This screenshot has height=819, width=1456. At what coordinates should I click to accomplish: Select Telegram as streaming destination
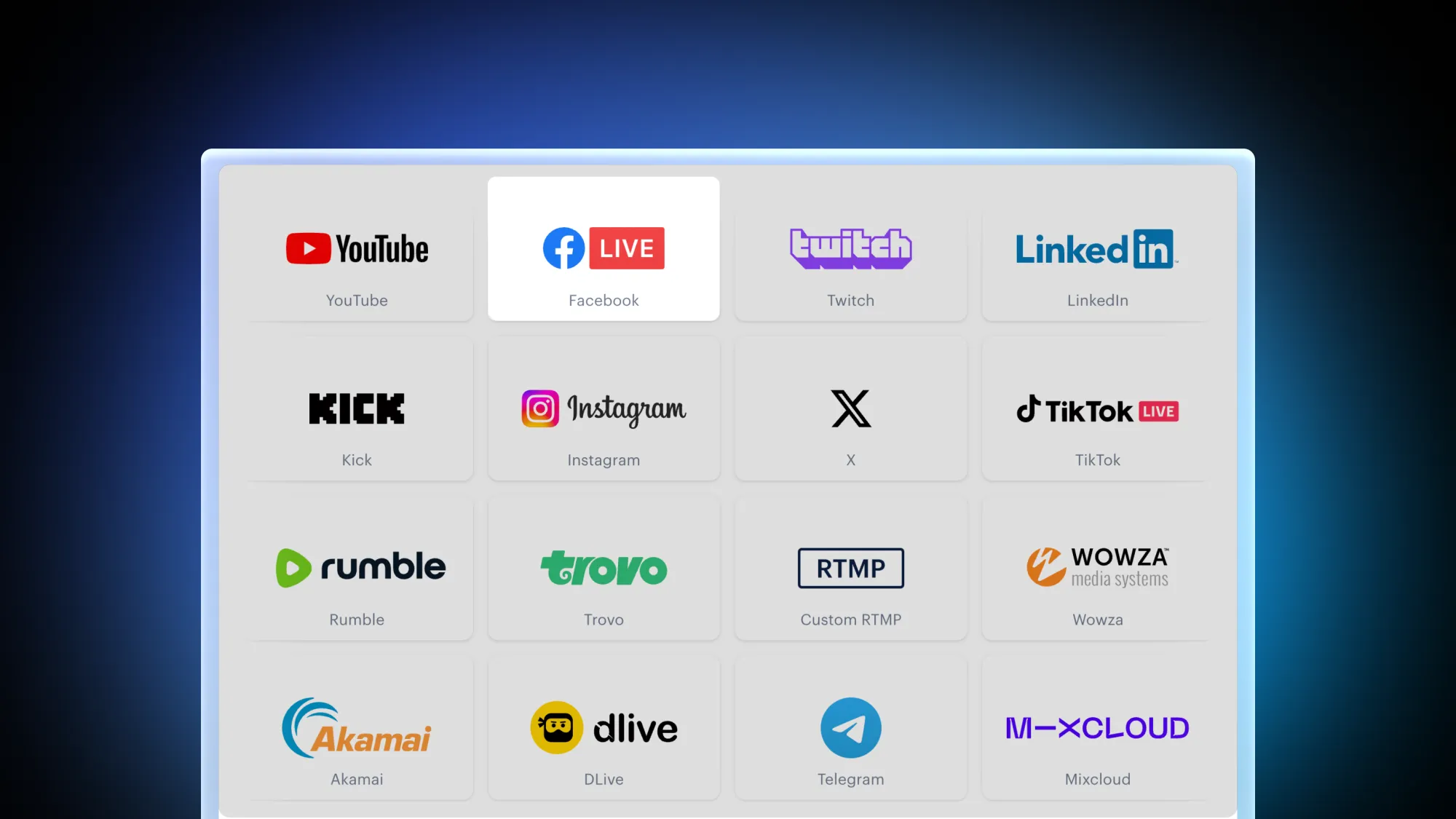pos(850,727)
